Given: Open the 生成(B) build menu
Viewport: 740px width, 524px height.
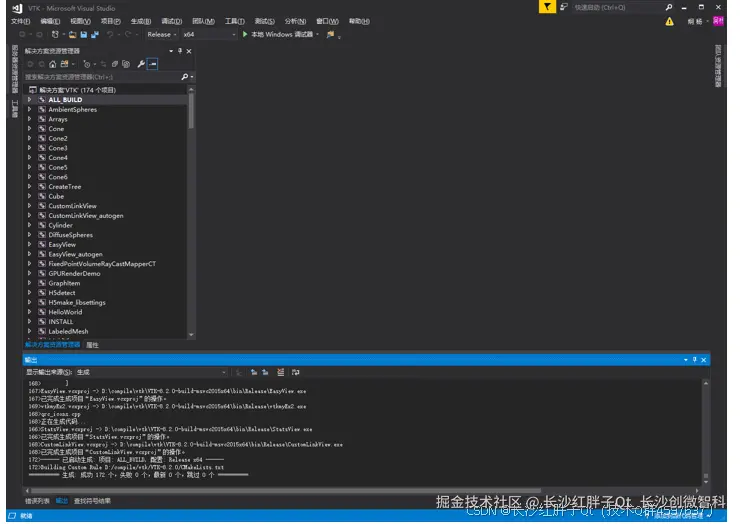Looking at the screenshot, I should pyautogui.click(x=141, y=21).
